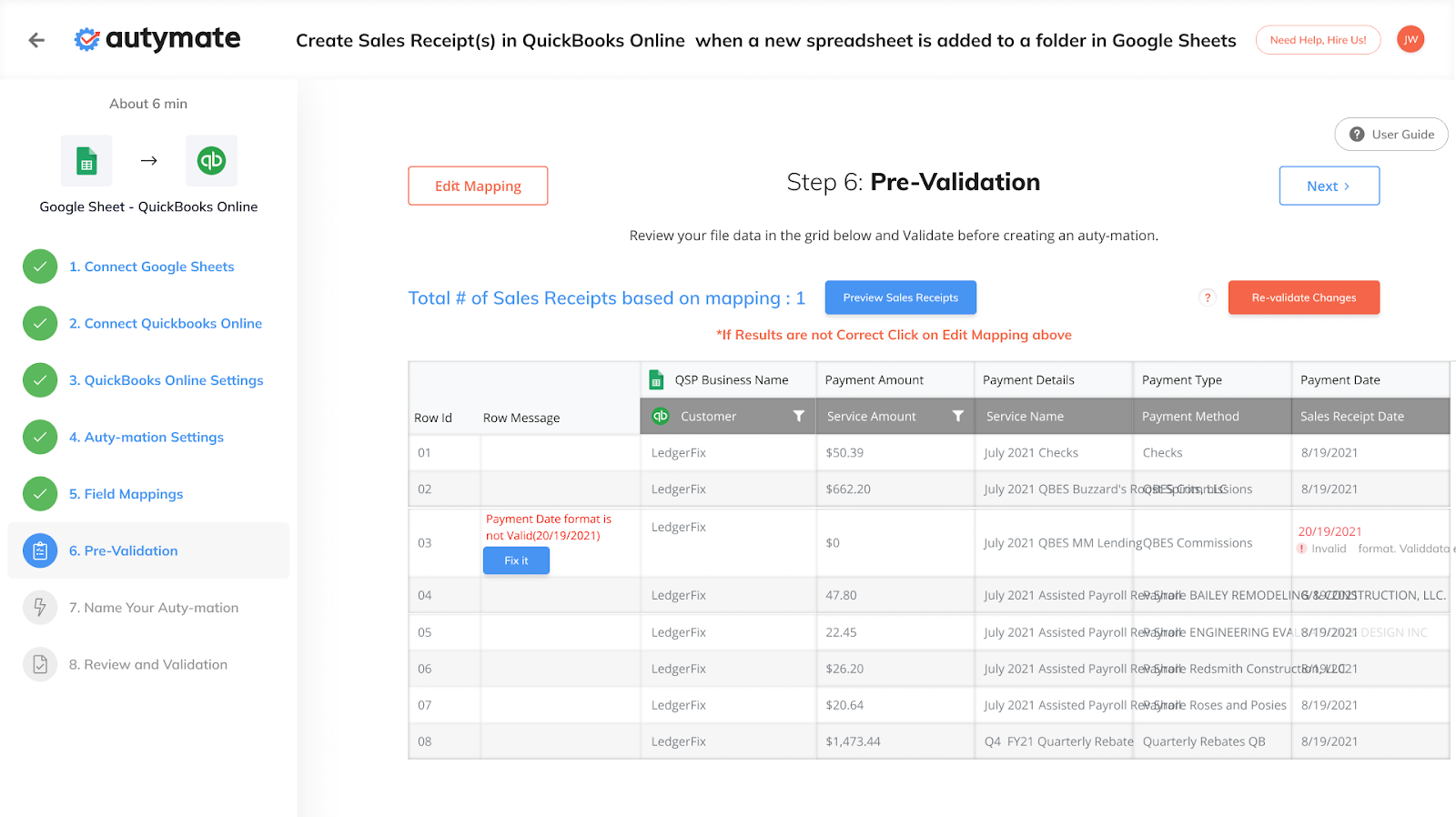
Task: Click QuickBooks icon in Customer column header
Action: pos(661,416)
